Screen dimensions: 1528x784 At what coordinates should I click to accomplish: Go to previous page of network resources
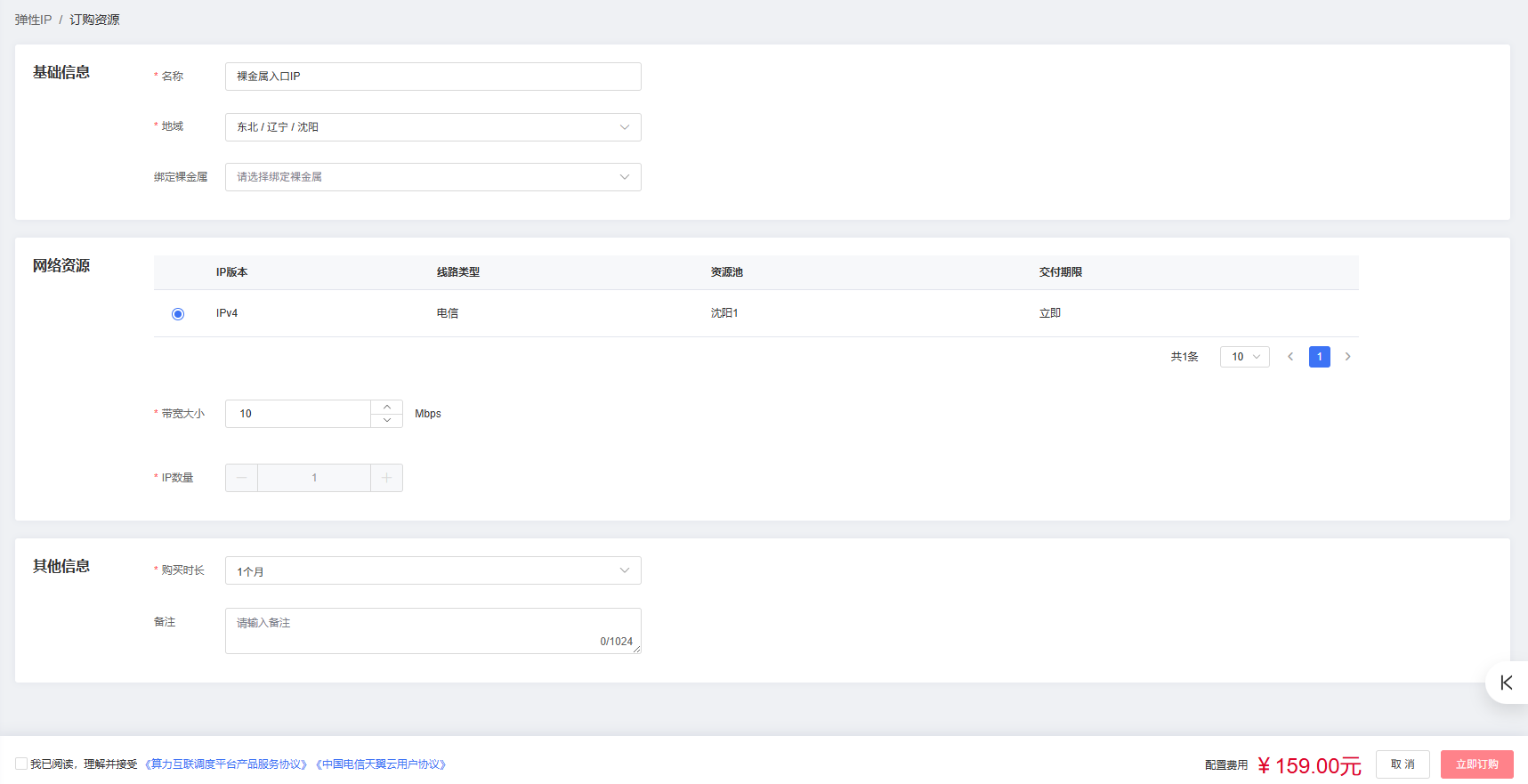coord(1290,357)
